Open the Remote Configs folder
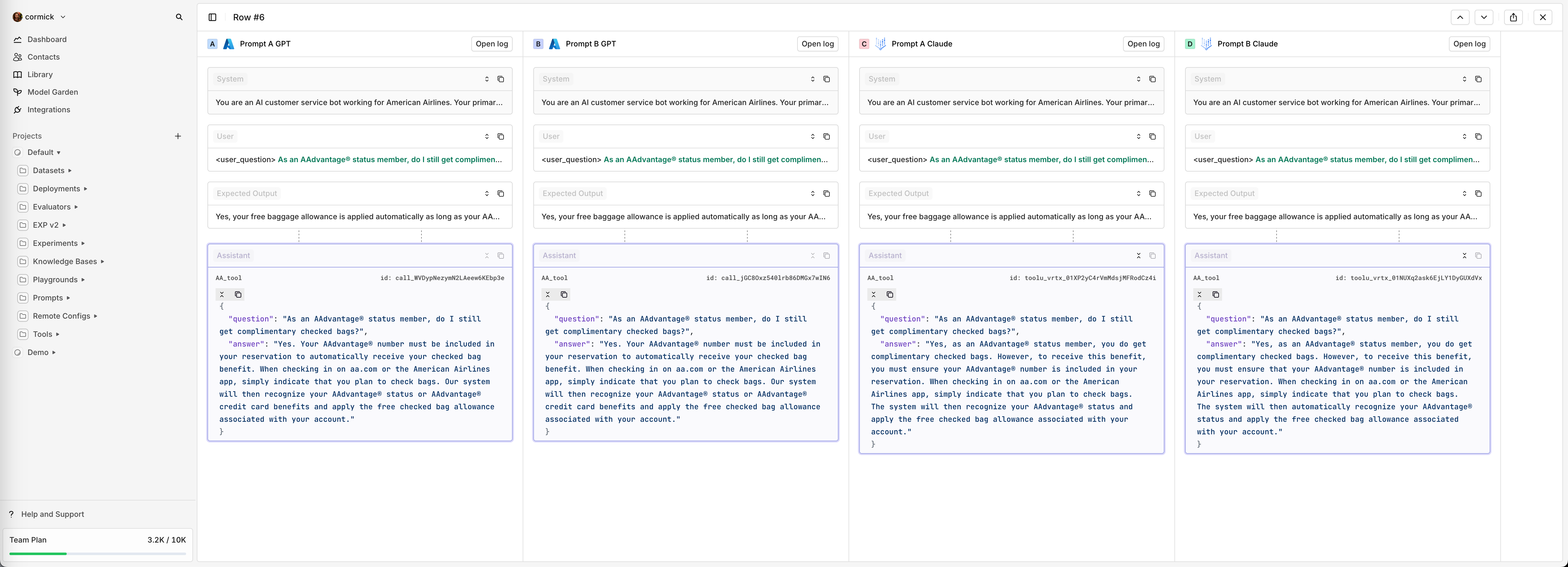Viewport: 1568px width, 567px height. click(61, 317)
